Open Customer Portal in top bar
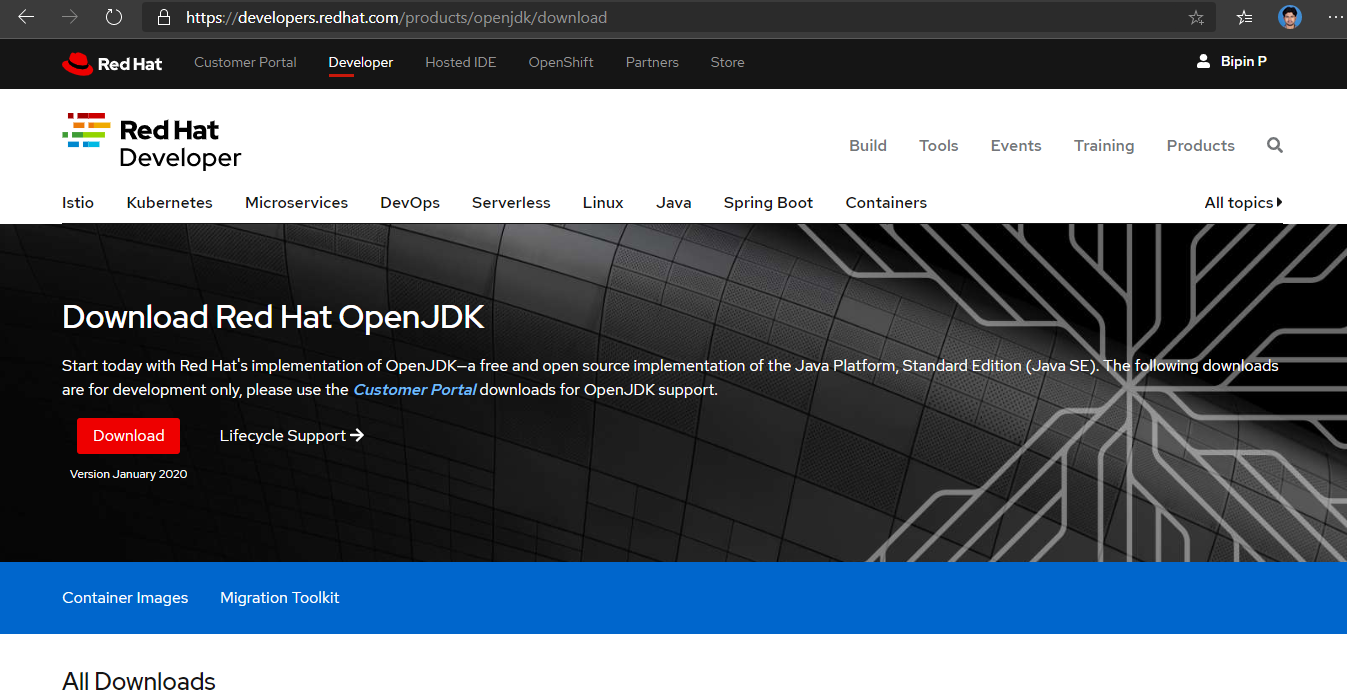1347x690 pixels. pyautogui.click(x=245, y=62)
